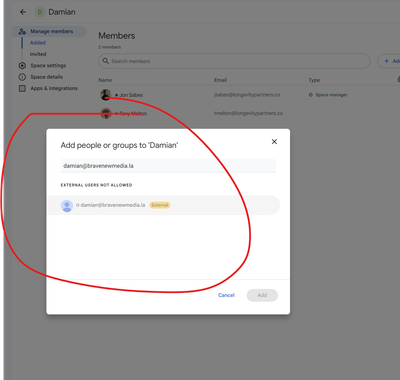Click the Email column header
The width and height of the screenshot is (400, 380).
pyautogui.click(x=220, y=80)
